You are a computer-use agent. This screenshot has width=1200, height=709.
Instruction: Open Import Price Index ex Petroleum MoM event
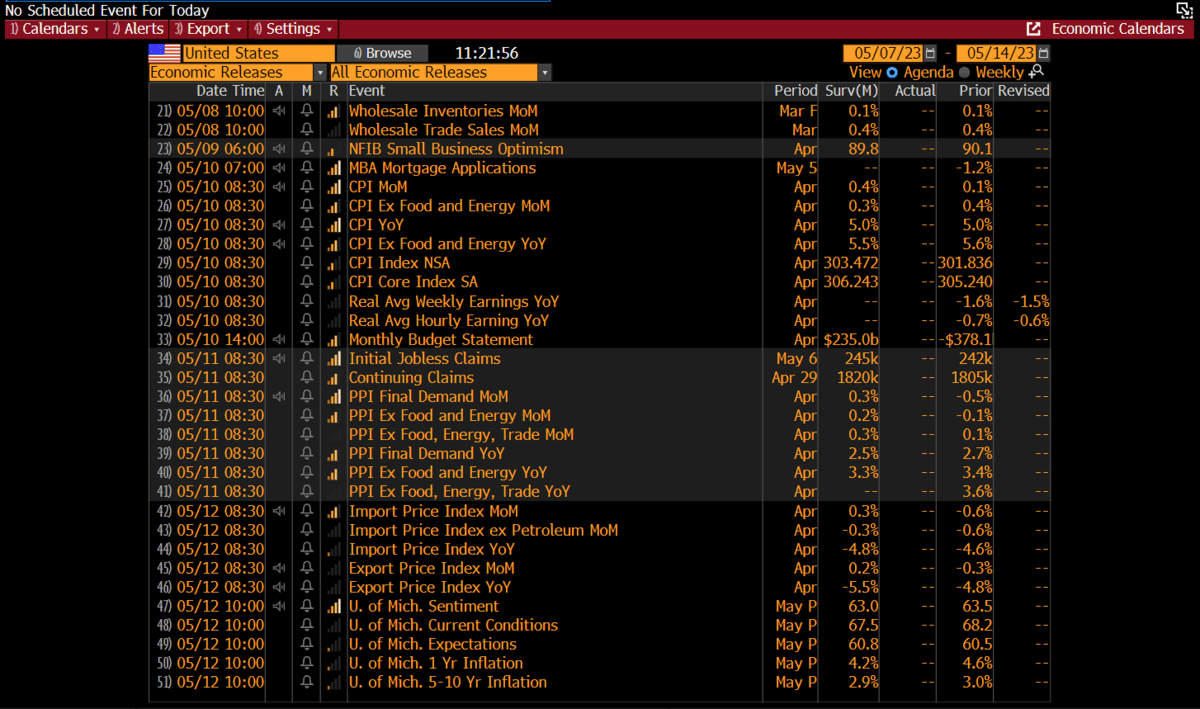[483, 530]
